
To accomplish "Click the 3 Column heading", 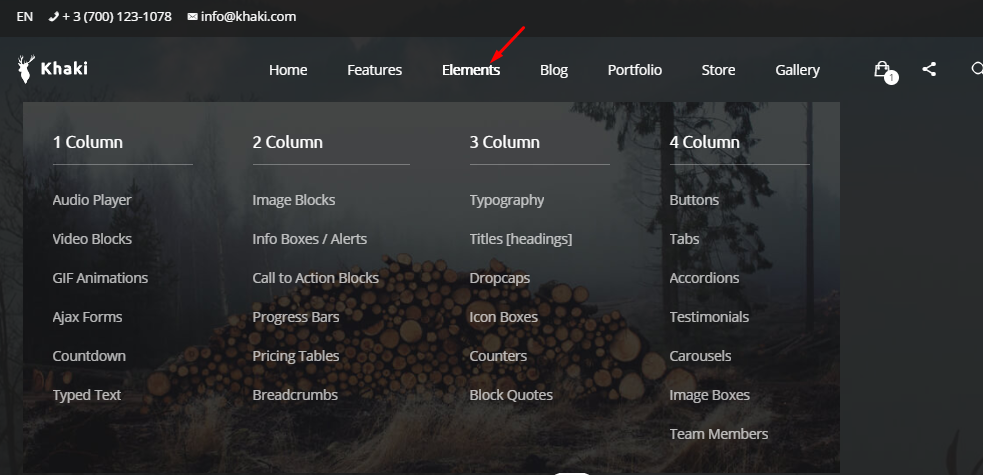I will (505, 142).
